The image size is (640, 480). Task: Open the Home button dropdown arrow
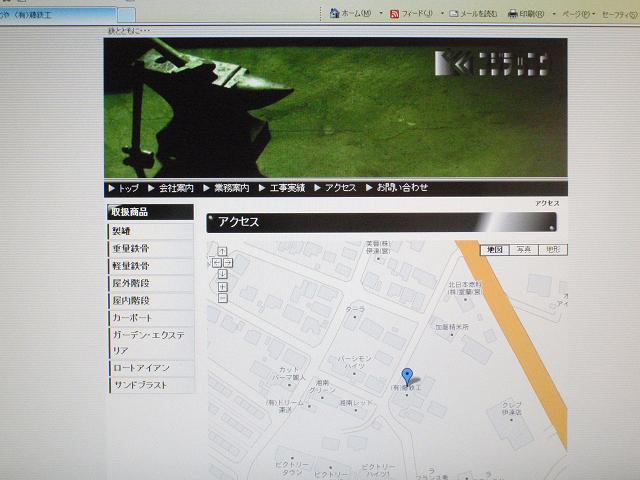point(381,13)
